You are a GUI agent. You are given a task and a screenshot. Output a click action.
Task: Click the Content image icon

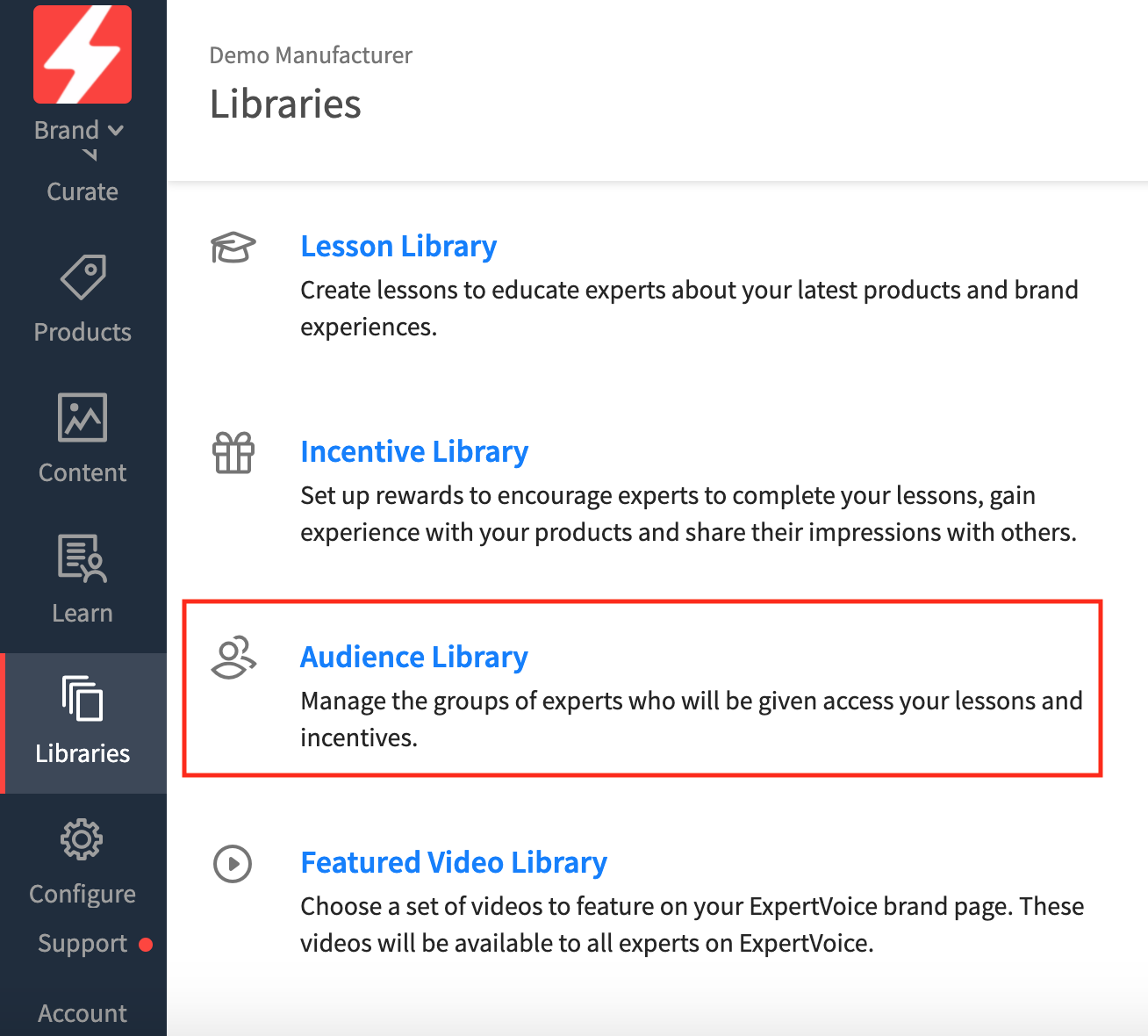(x=83, y=417)
